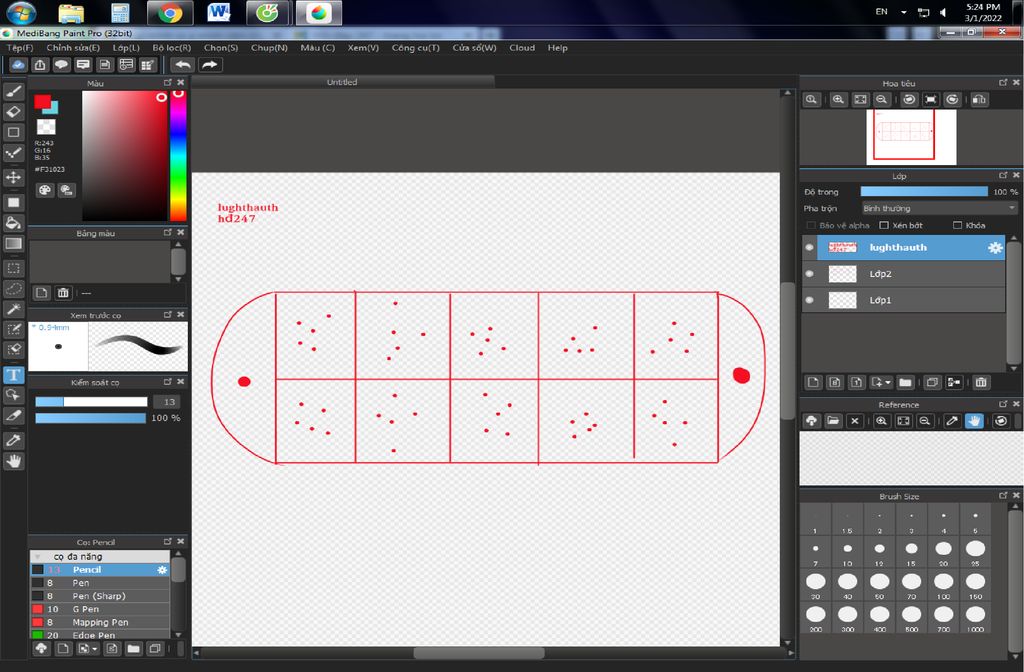Select the Pen (Sharp) brush
Screen dimensions: 1024x672
(100, 596)
